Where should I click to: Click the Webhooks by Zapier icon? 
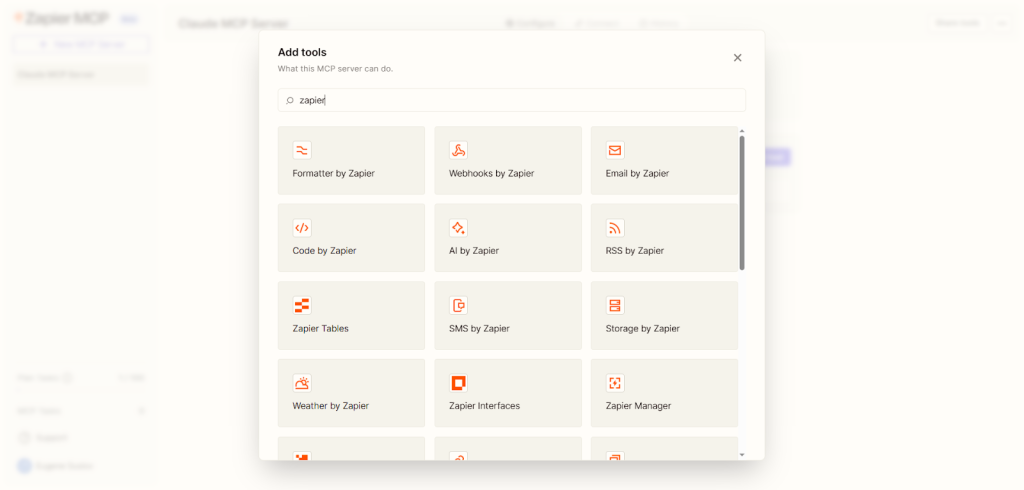click(x=459, y=150)
